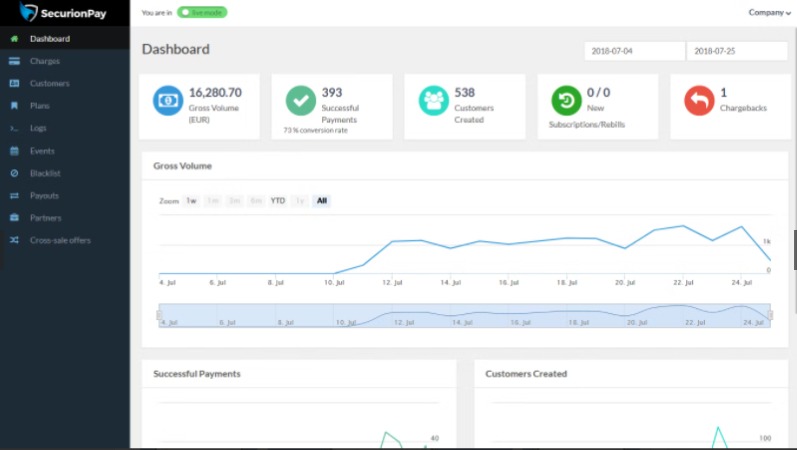Screen dimensions: 797x450
Task: Click the Gross Volume money icon
Action: tap(168, 101)
